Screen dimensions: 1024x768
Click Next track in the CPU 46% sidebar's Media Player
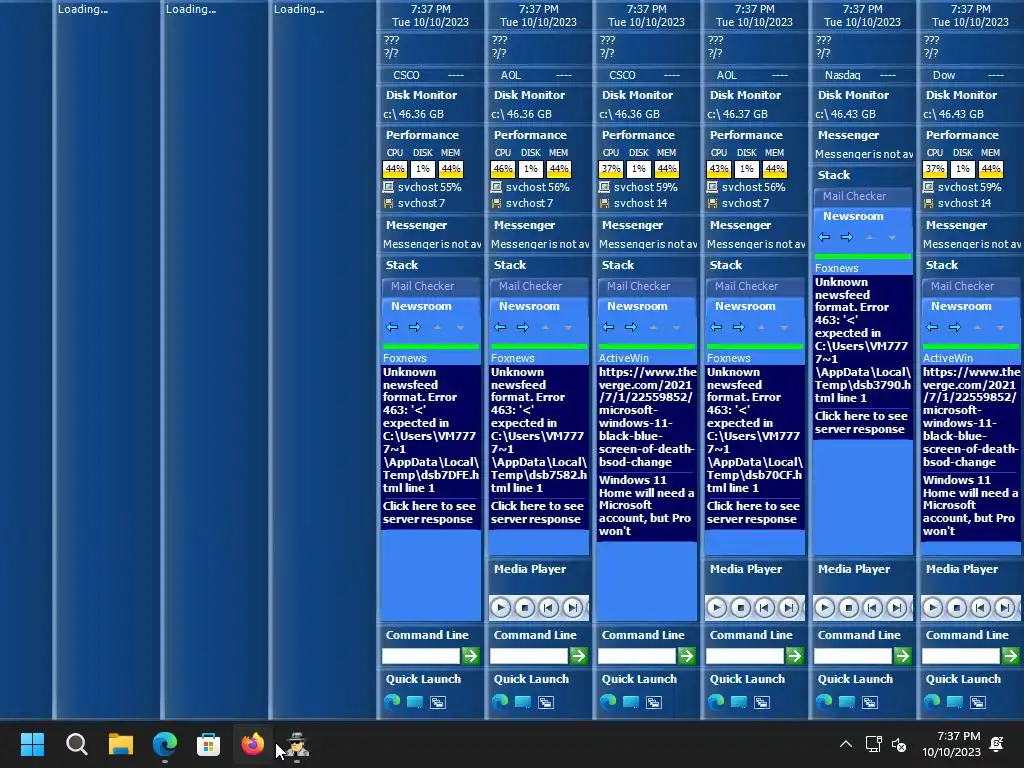coord(573,608)
